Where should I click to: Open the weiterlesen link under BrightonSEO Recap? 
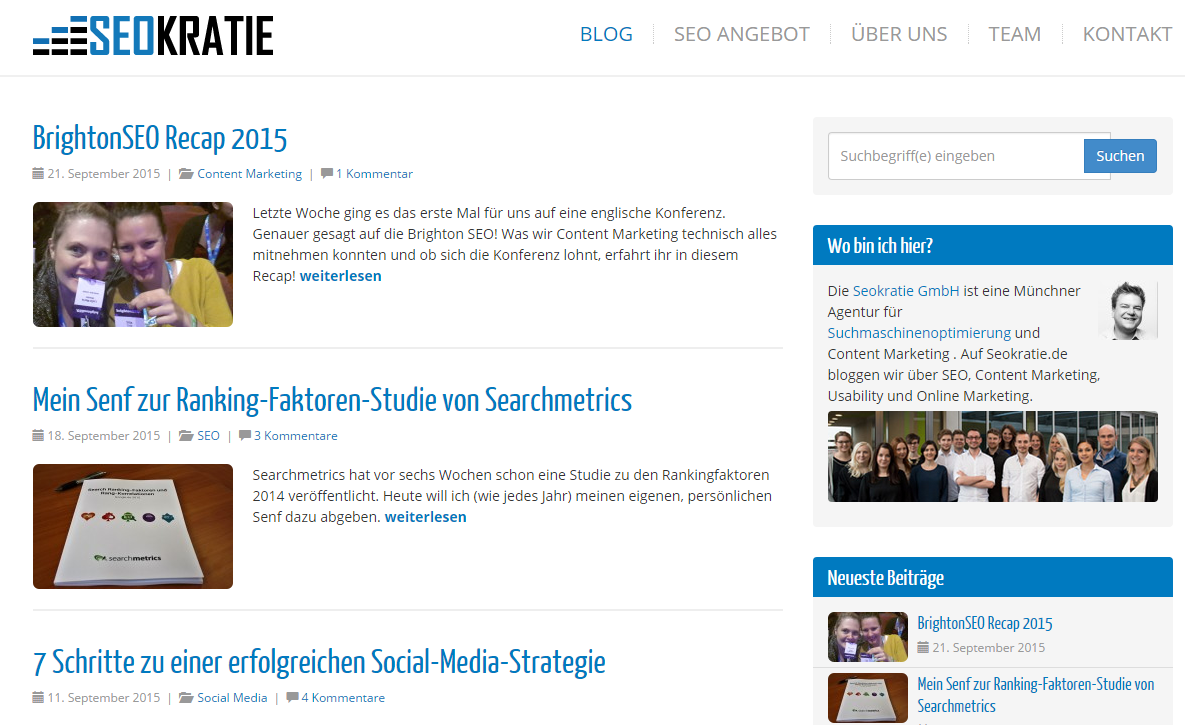coord(340,275)
